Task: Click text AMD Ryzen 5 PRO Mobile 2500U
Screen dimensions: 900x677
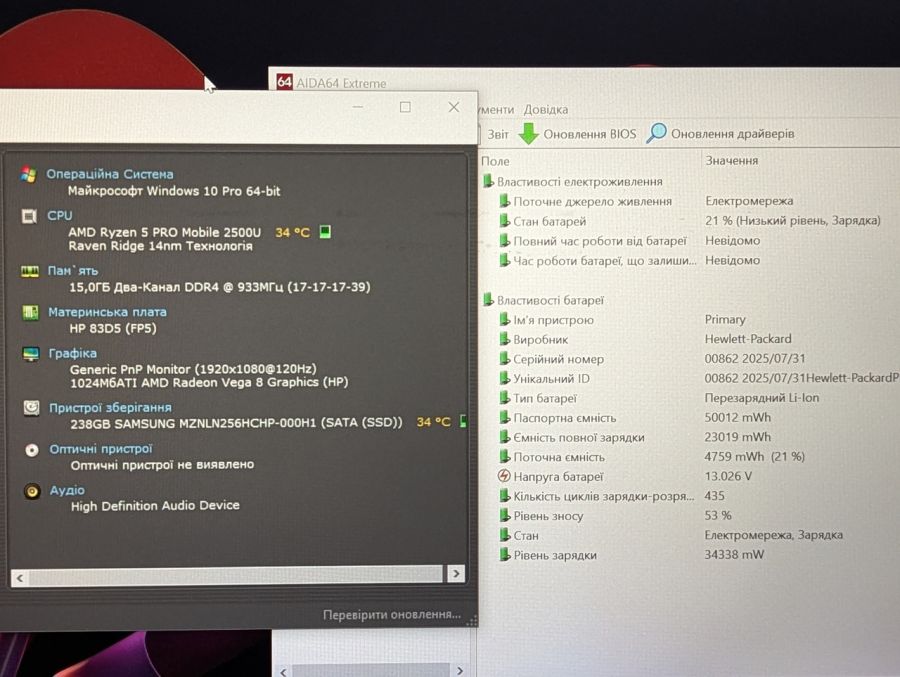Action: (164, 232)
